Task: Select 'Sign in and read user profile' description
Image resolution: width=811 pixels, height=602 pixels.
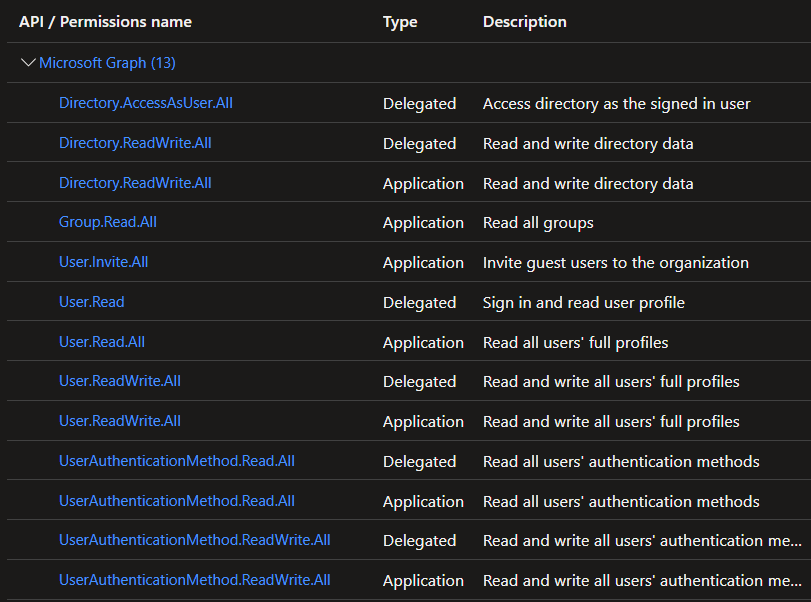Action: (x=583, y=302)
